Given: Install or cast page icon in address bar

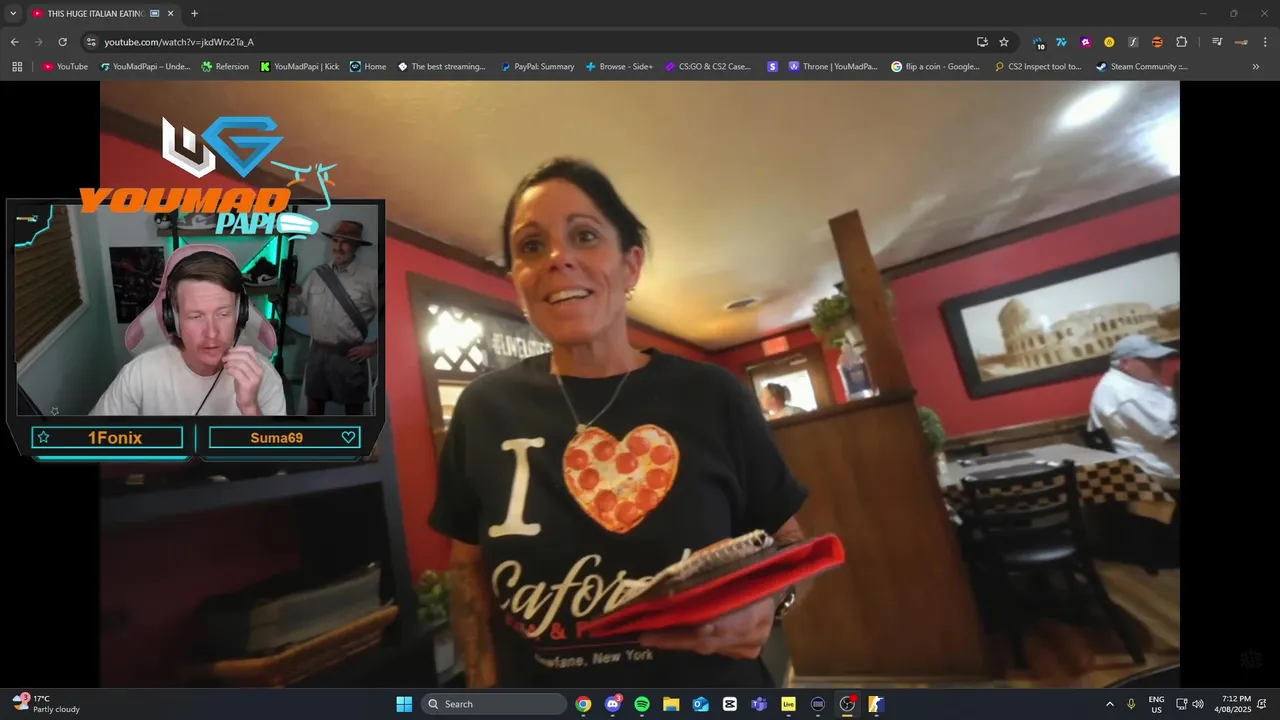Looking at the screenshot, I should click(x=982, y=42).
